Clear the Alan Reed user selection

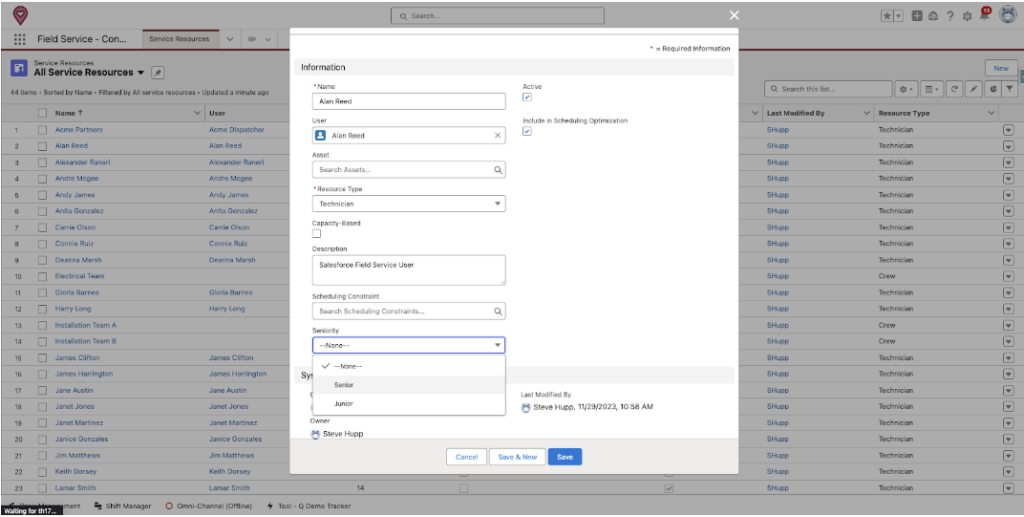tap(498, 136)
